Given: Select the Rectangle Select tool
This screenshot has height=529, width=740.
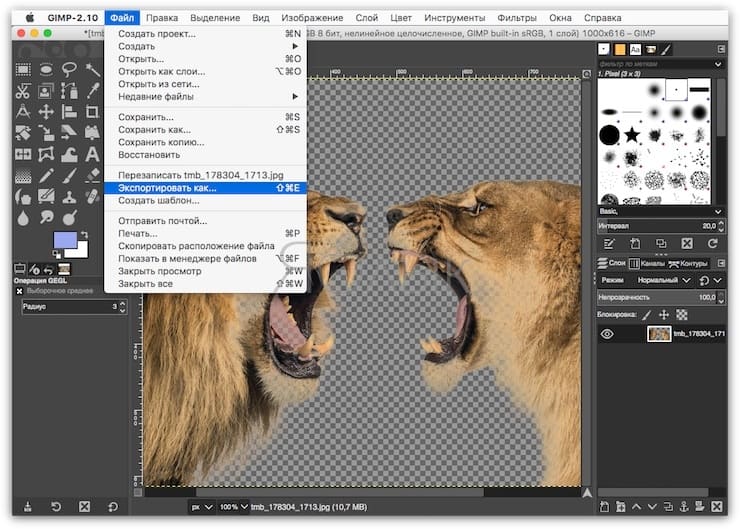Looking at the screenshot, I should click(x=23, y=70).
